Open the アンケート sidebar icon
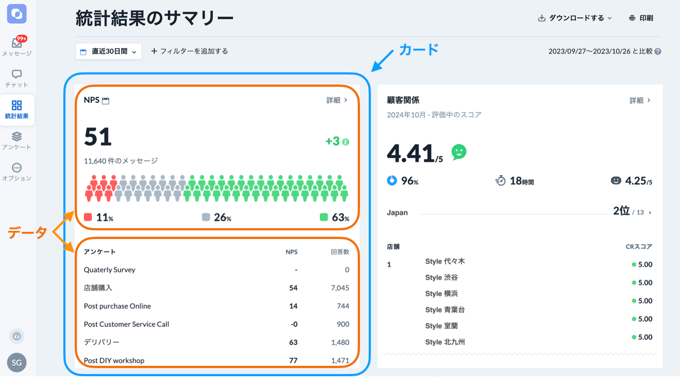 [x=17, y=141]
